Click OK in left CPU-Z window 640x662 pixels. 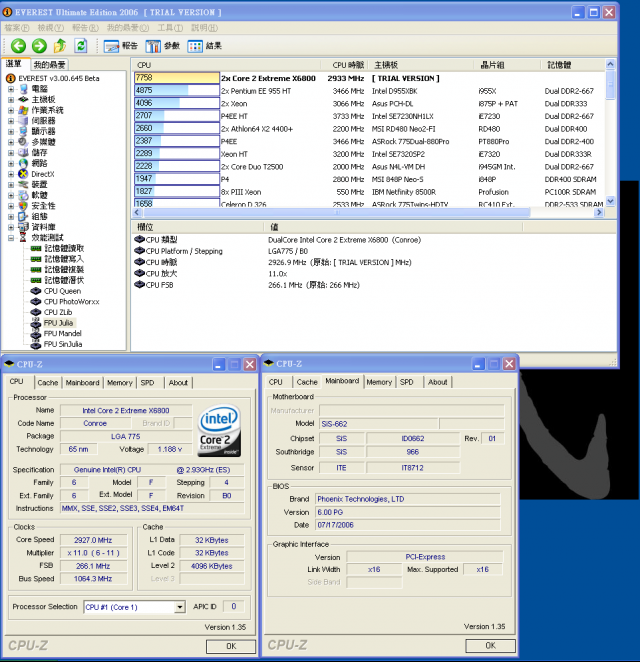[x=231, y=646]
